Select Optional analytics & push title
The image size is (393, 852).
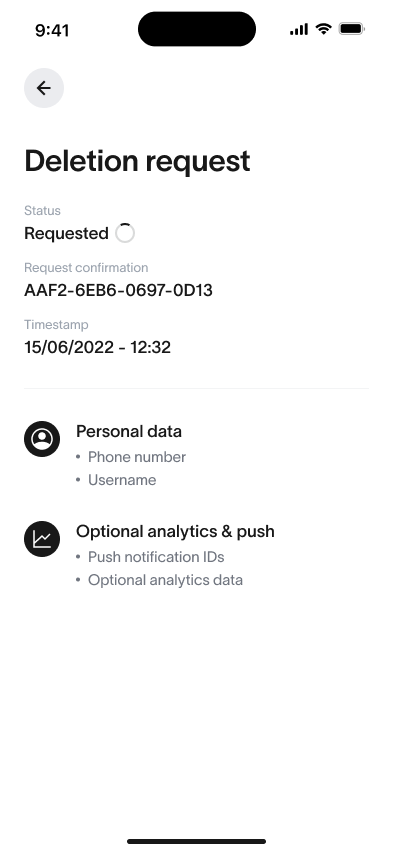(x=175, y=531)
